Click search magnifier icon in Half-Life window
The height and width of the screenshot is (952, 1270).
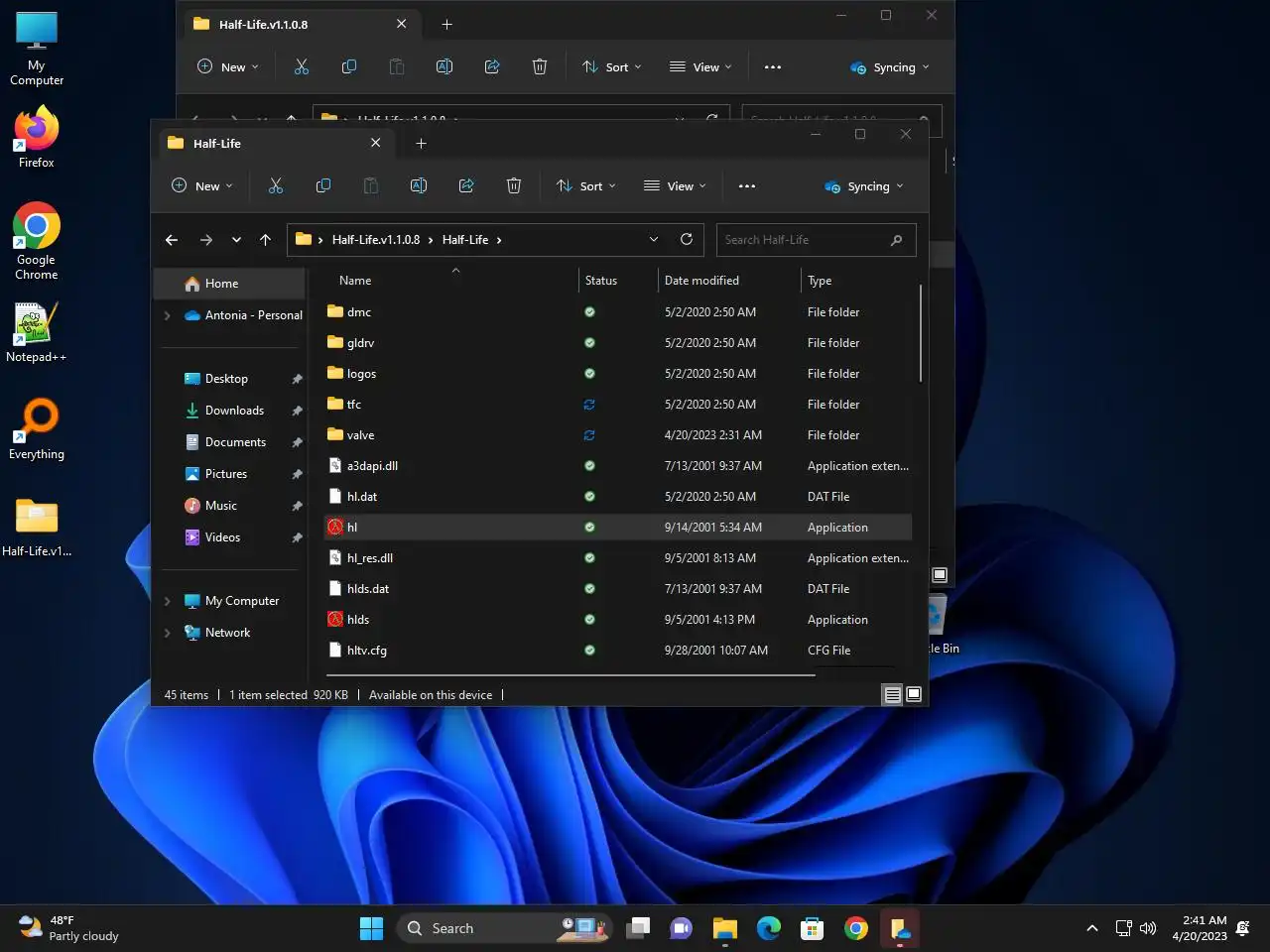tap(896, 240)
